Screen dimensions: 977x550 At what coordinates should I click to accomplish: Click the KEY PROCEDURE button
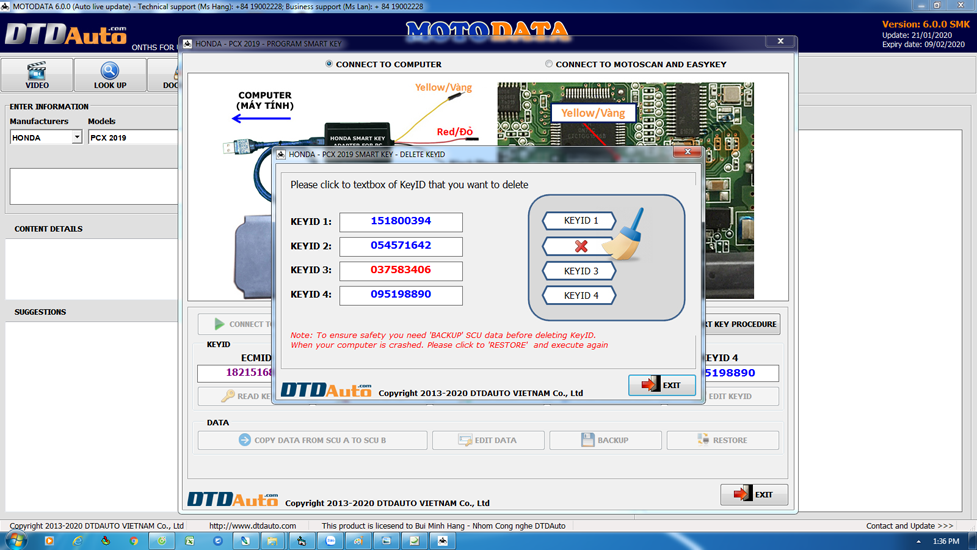point(742,324)
